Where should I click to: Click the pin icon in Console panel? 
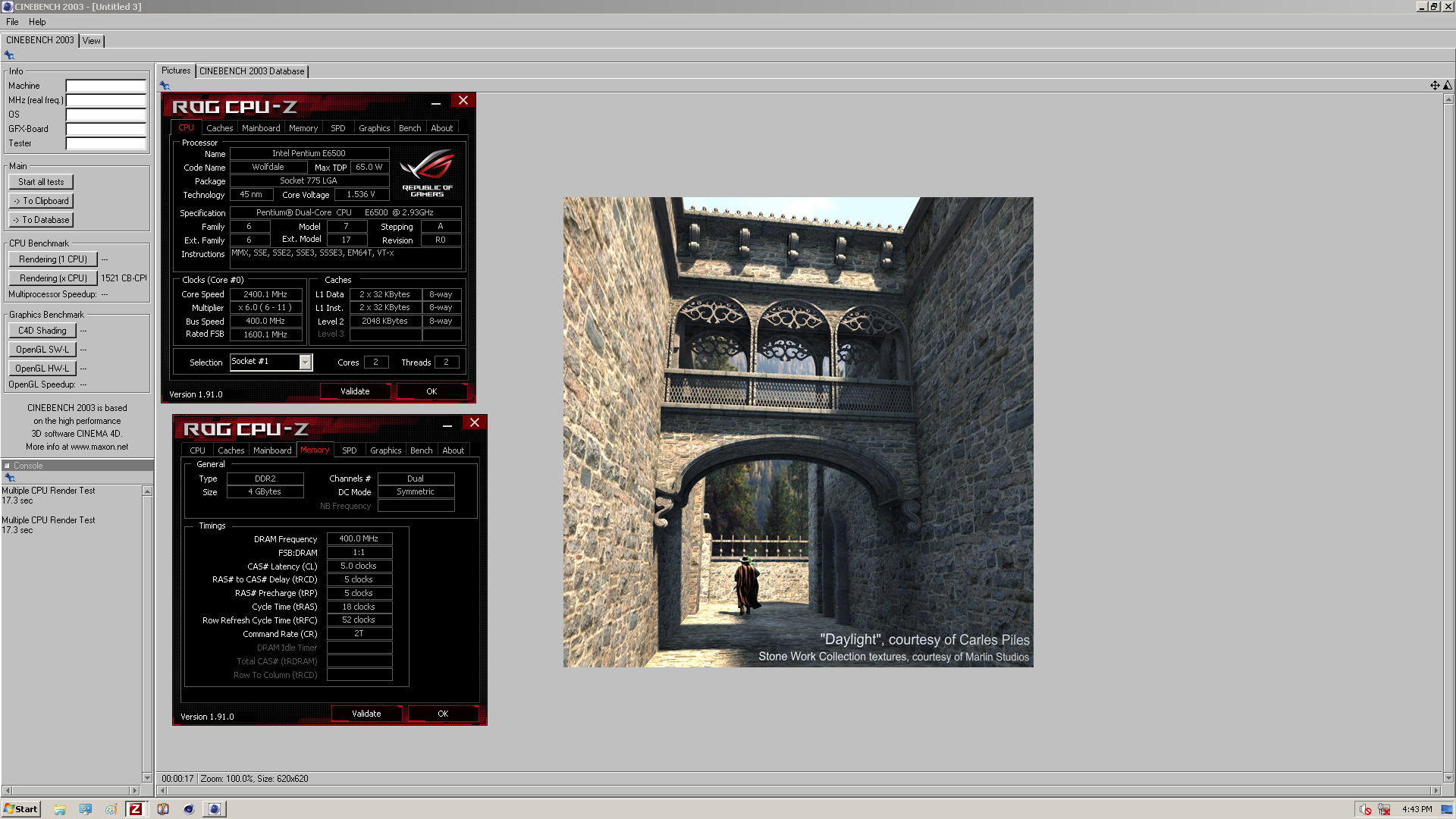click(10, 478)
